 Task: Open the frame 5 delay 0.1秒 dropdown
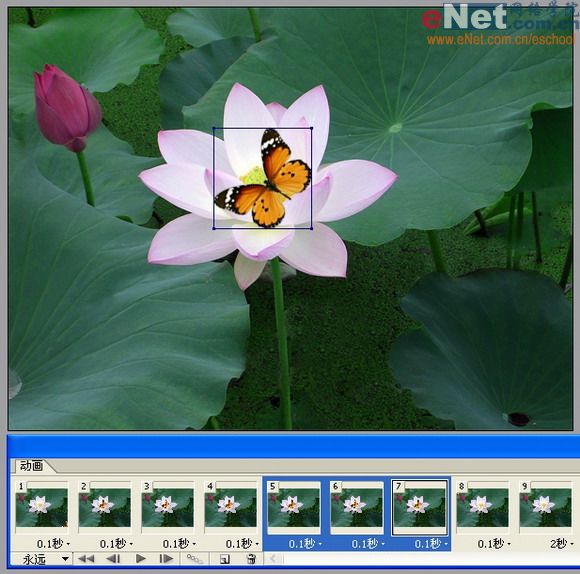[305, 544]
